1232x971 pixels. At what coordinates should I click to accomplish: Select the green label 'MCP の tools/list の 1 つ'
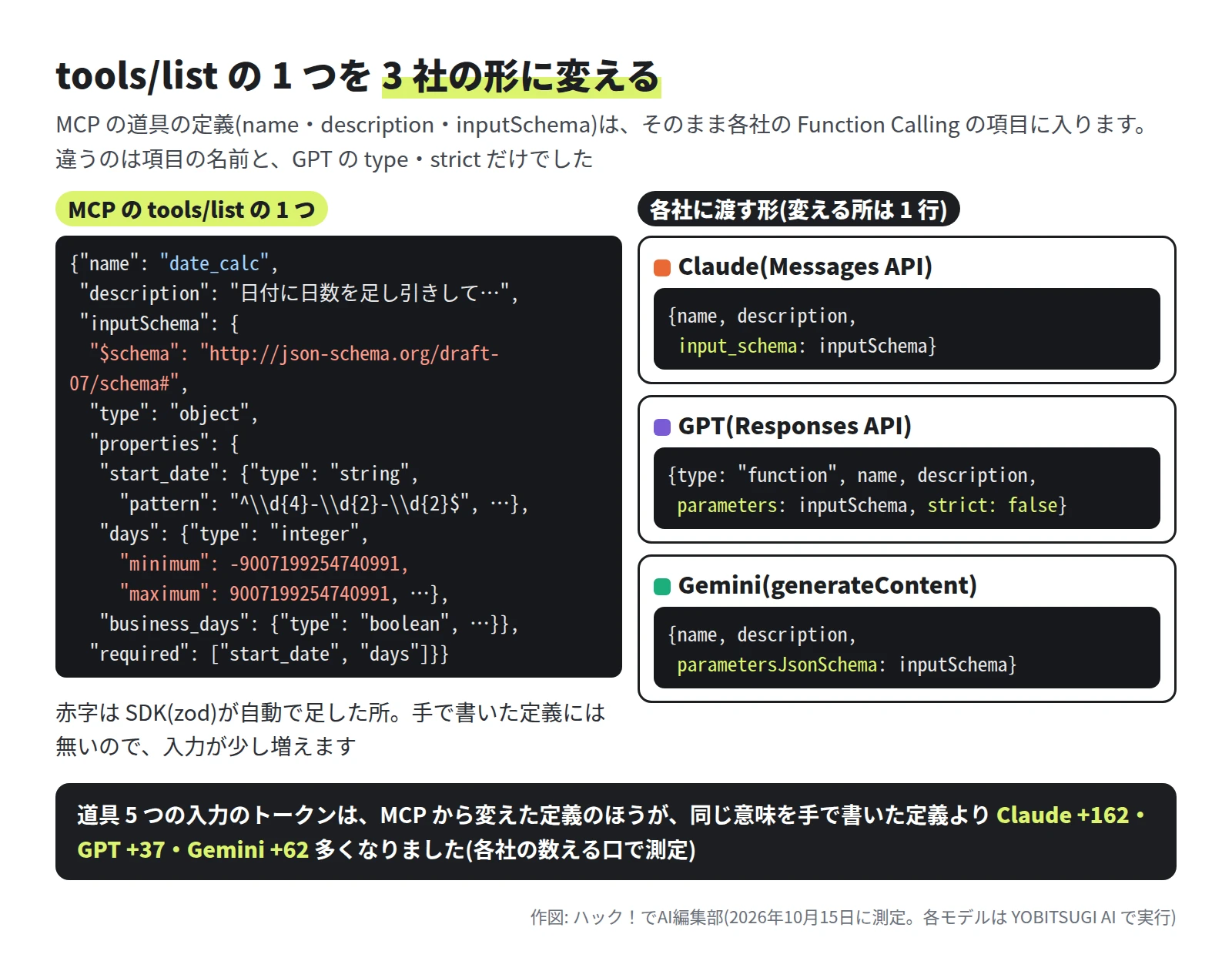[x=192, y=209]
